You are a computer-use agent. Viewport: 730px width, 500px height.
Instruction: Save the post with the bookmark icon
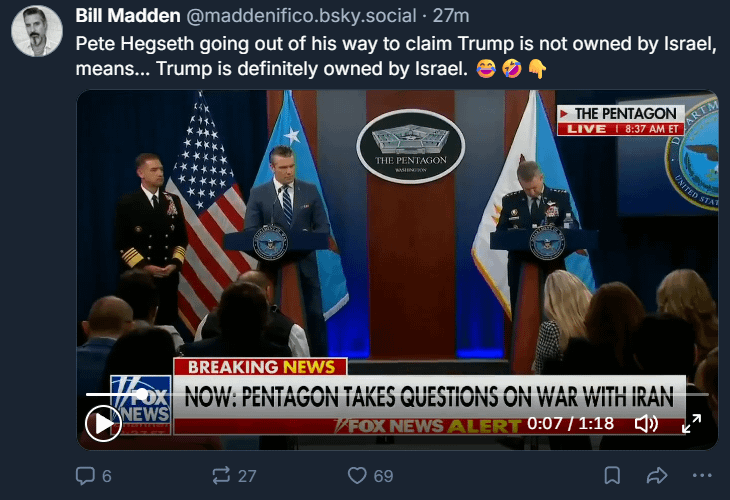(612, 476)
